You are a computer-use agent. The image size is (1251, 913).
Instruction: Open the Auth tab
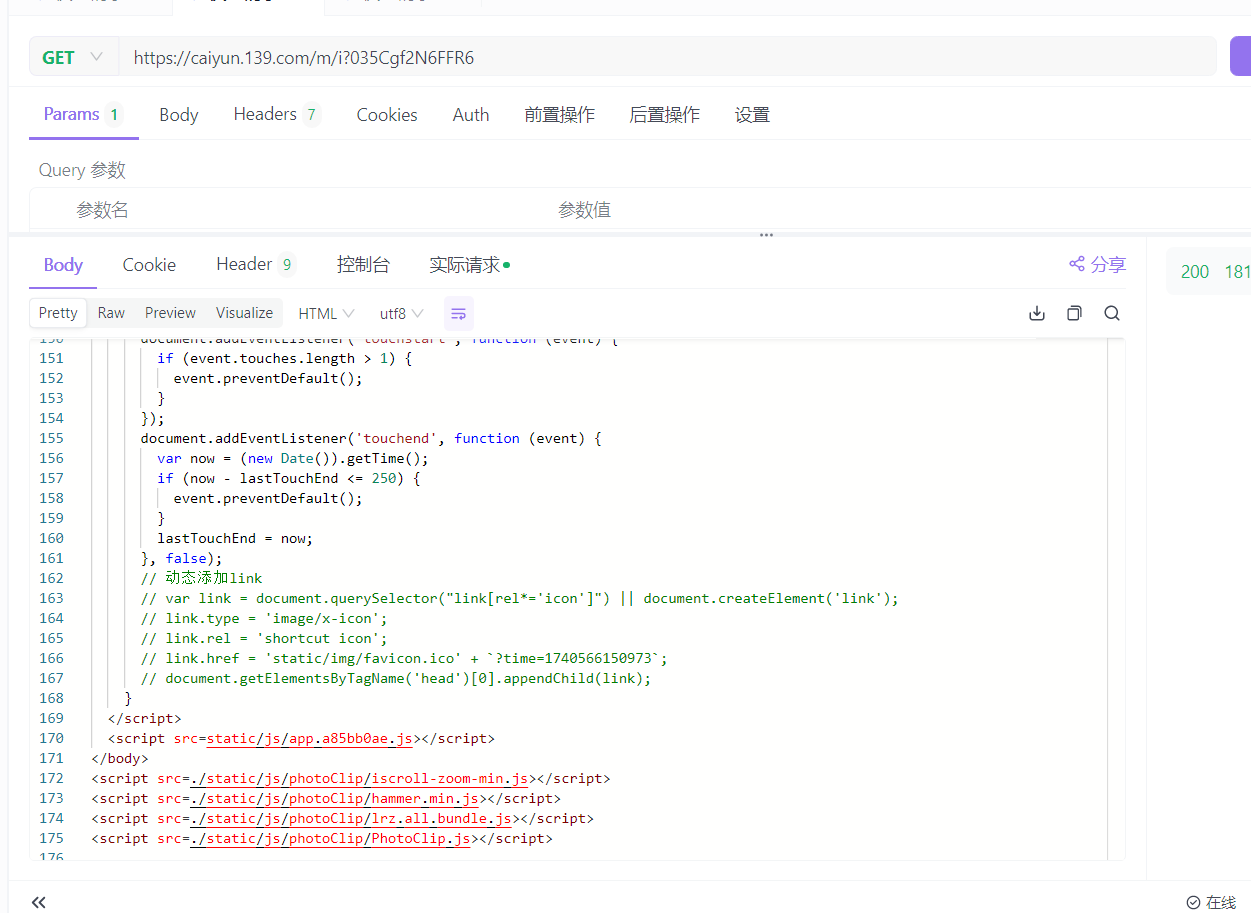(x=471, y=115)
